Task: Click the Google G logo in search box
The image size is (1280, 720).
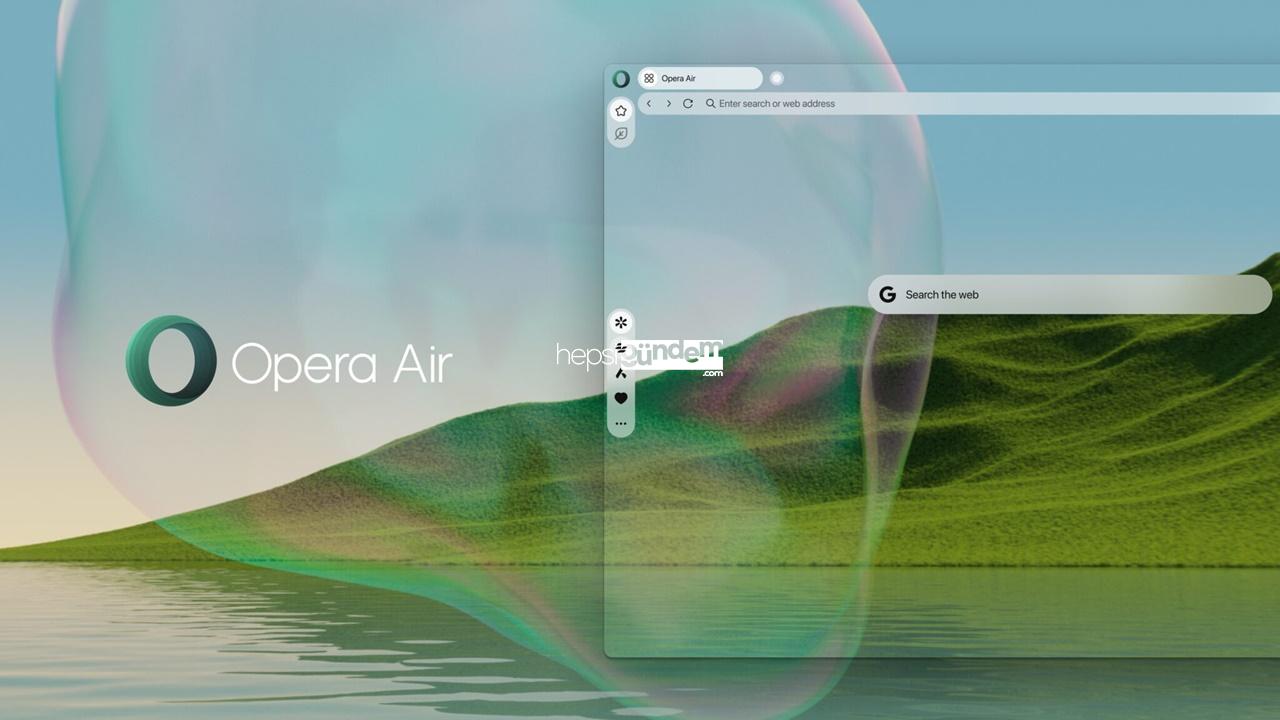Action: 887,295
